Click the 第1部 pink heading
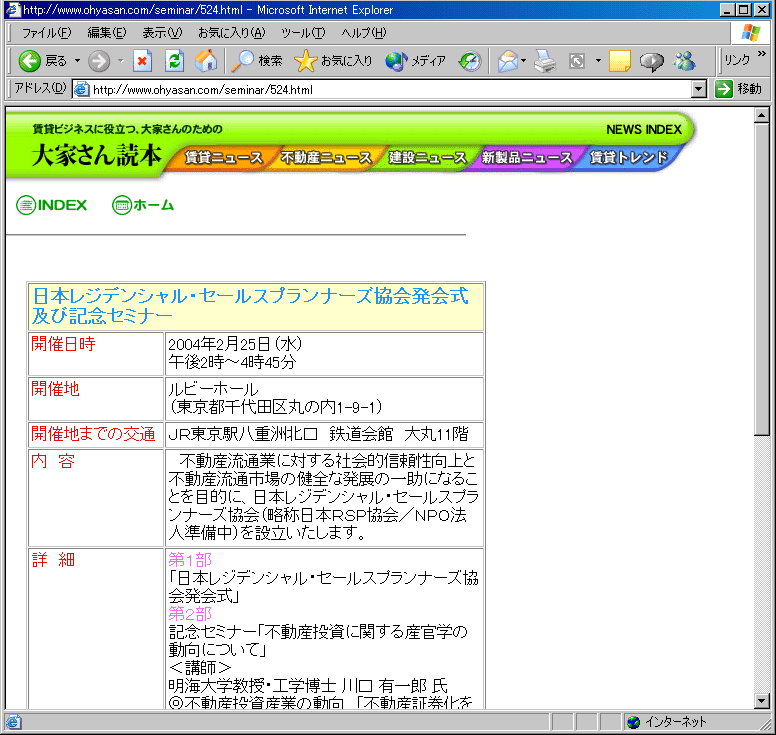Image resolution: width=776 pixels, height=735 pixels. click(190, 560)
